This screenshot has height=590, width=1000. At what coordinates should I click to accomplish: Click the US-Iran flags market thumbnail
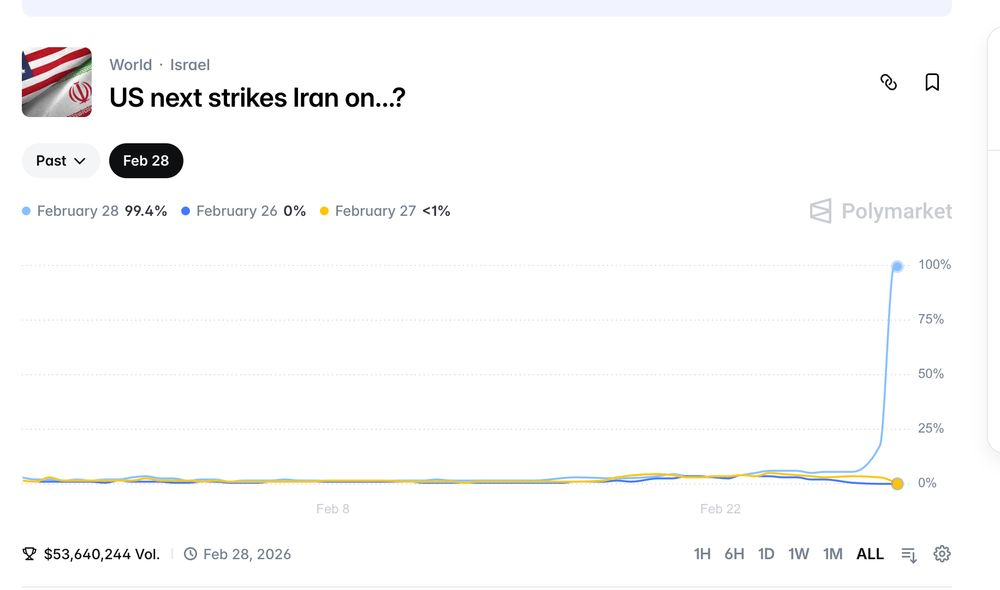pyautogui.click(x=57, y=82)
